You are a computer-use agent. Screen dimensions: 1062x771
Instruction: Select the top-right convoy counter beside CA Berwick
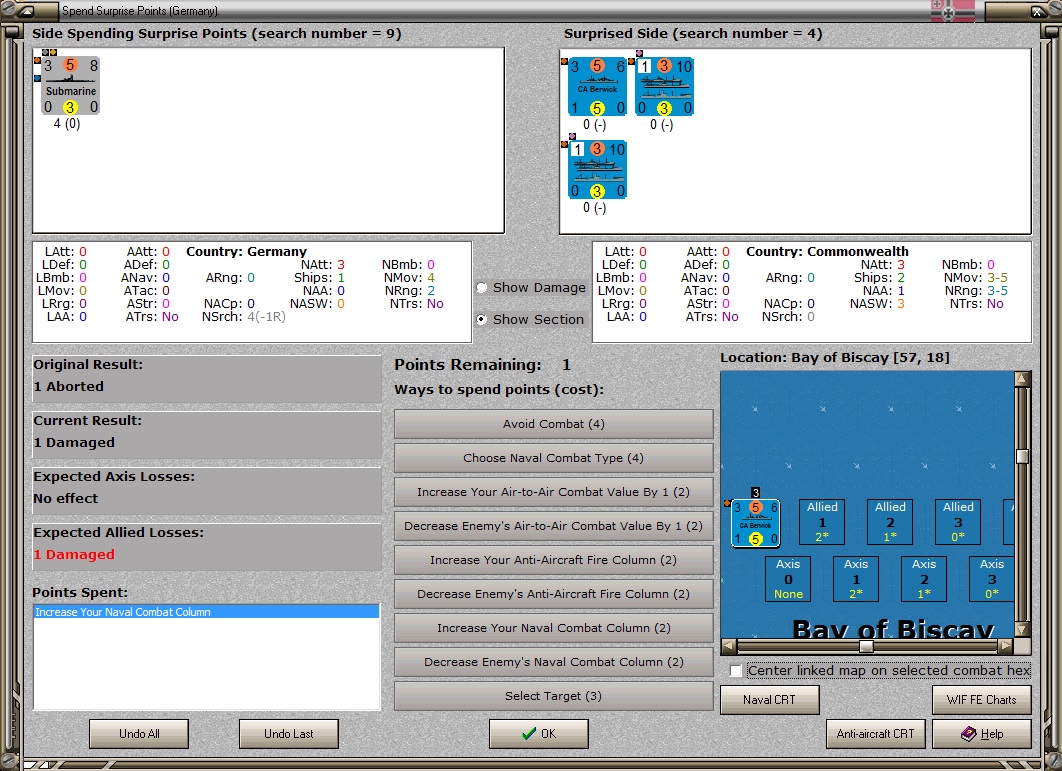[x=664, y=87]
